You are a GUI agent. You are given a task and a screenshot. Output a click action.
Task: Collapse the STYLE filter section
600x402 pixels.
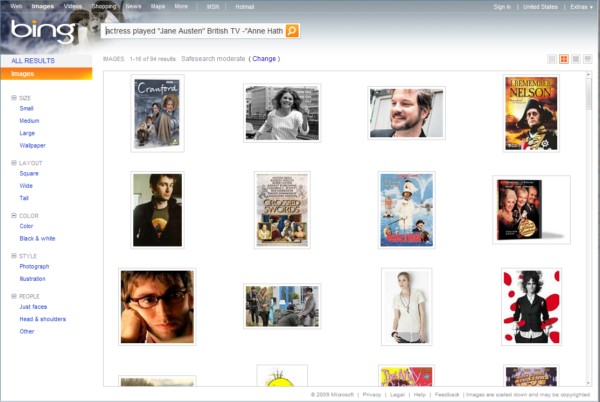point(14,256)
